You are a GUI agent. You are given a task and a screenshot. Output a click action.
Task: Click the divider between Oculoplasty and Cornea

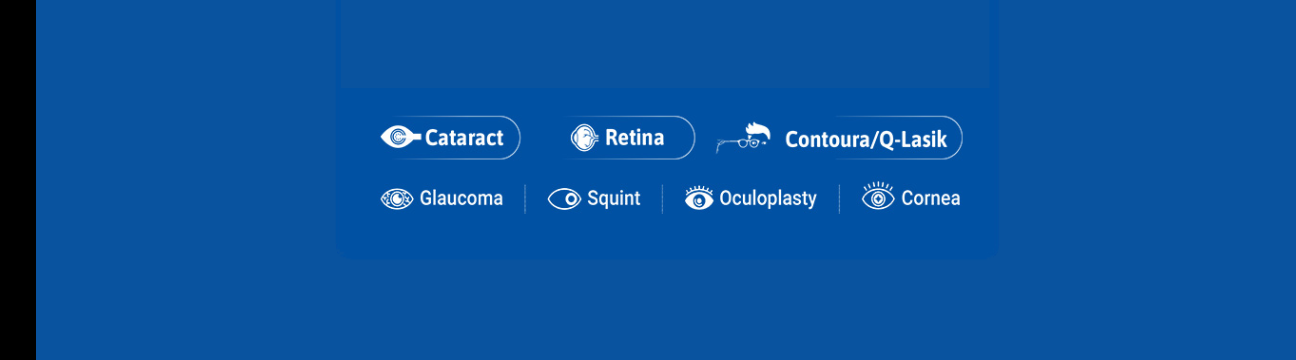(839, 199)
